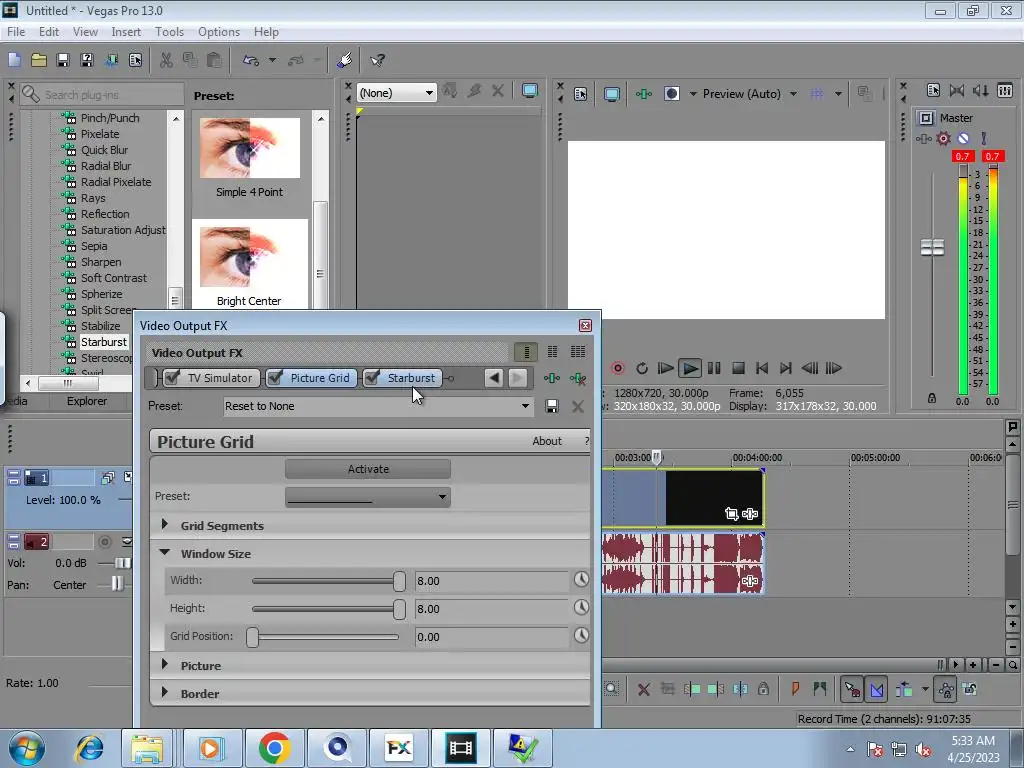Viewport: 1024px width, 768px height.
Task: Open Picture Grid Preset dropdown
Action: pyautogui.click(x=368, y=497)
